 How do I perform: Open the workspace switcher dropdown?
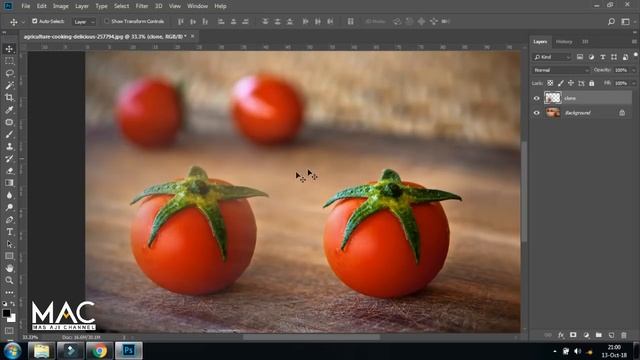(x=625, y=22)
